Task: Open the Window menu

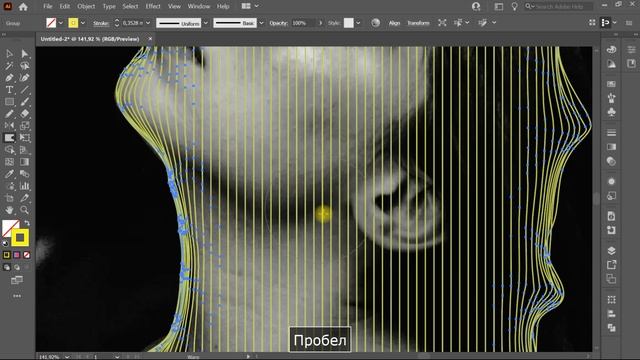Action: 199,6
